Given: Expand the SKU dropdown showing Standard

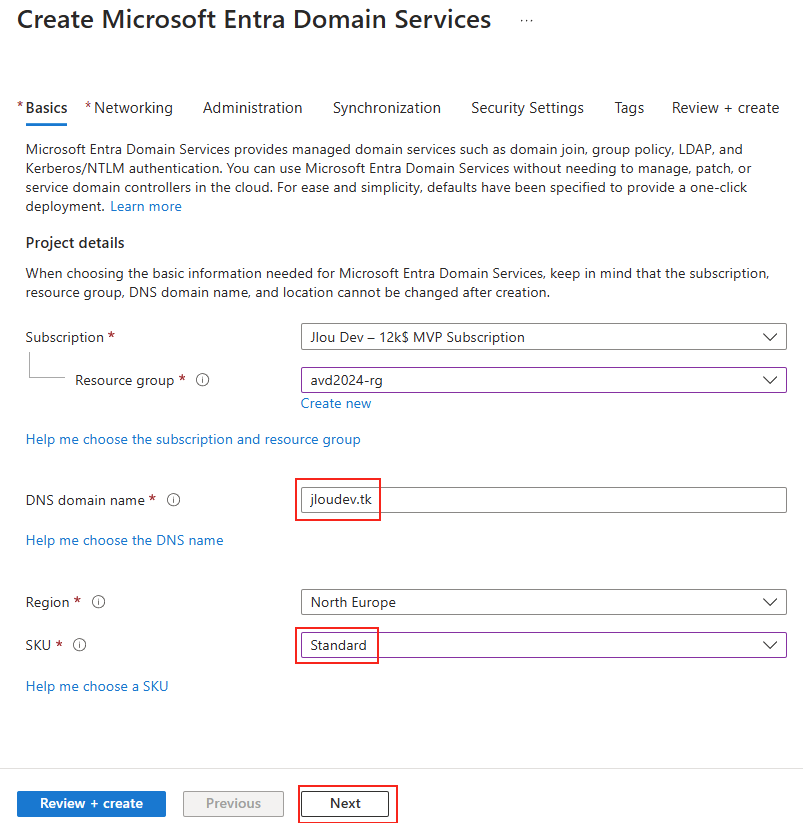Looking at the screenshot, I should click(544, 645).
